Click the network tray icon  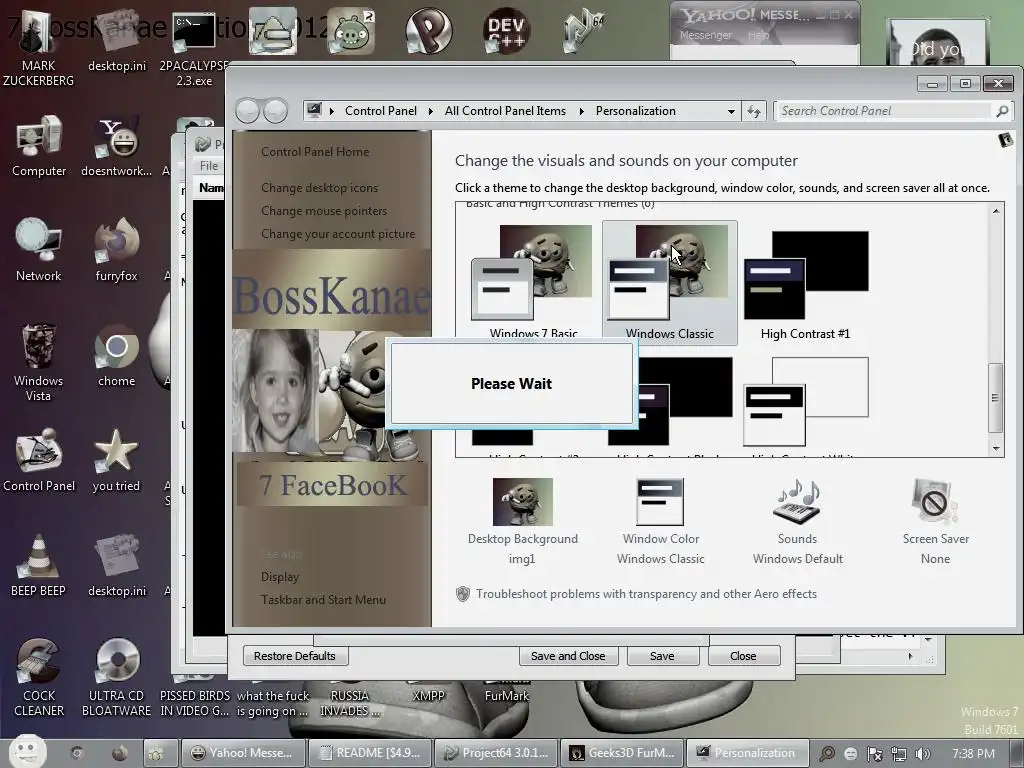pyautogui.click(x=899, y=754)
